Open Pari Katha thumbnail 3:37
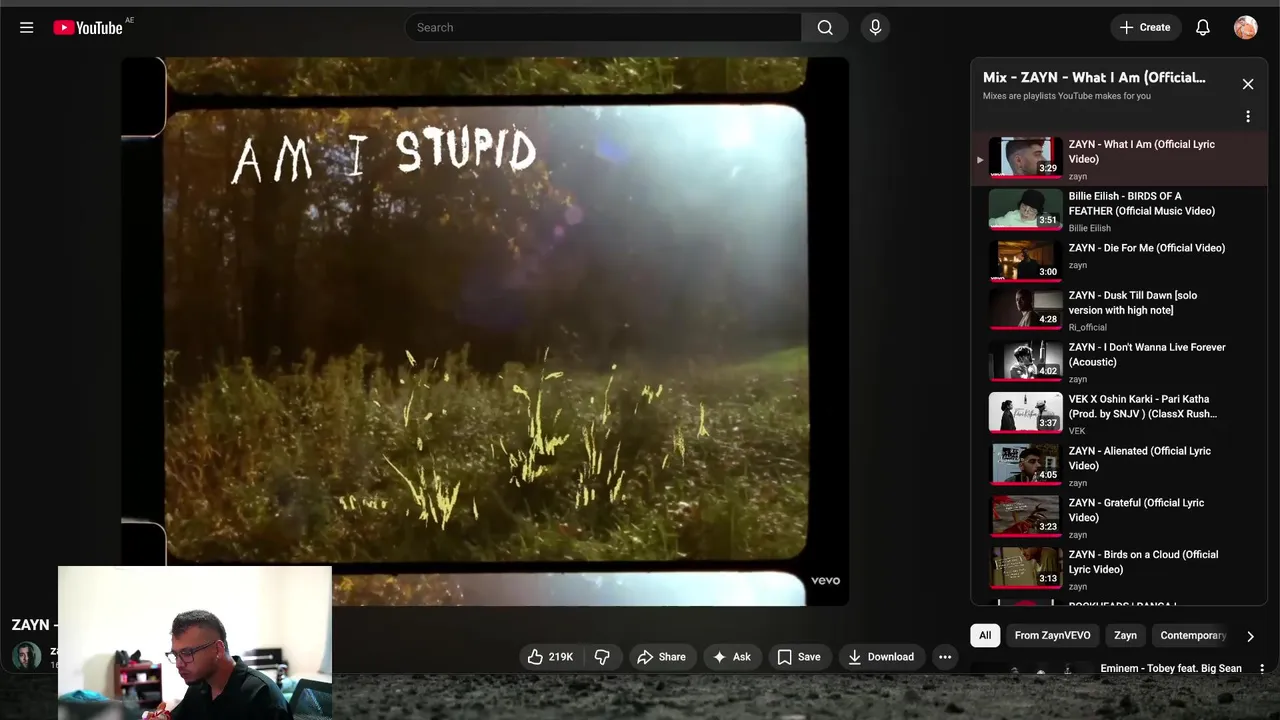The image size is (1280, 720). coord(1025,412)
